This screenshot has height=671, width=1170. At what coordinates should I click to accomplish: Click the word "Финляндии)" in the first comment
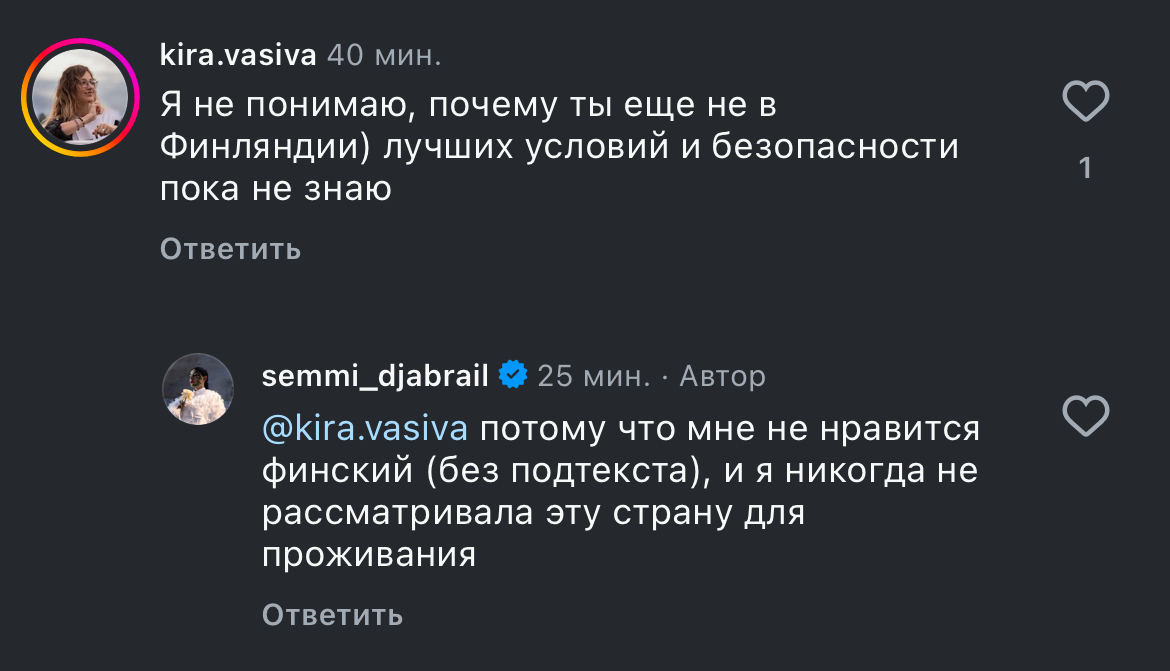click(x=266, y=147)
